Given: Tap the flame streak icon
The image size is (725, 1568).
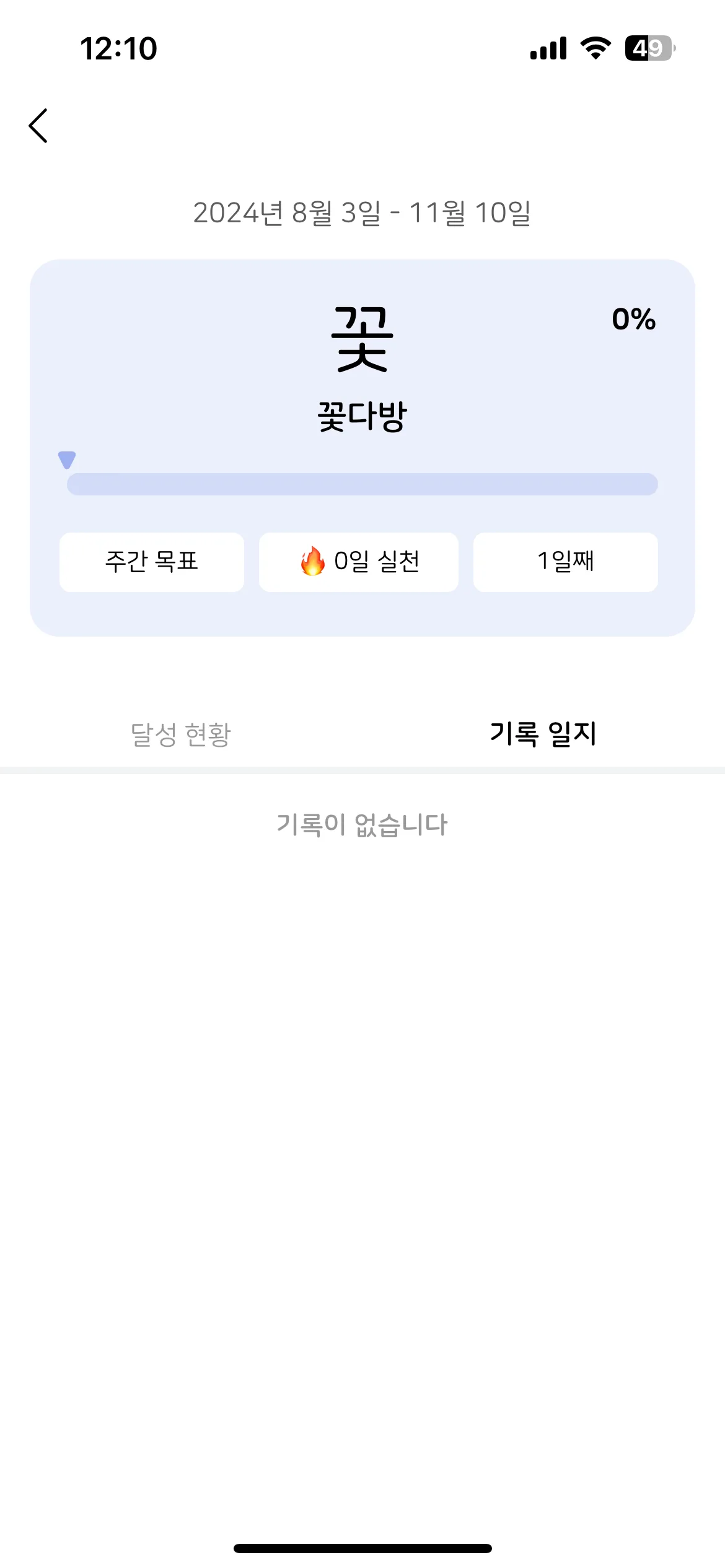Looking at the screenshot, I should [312, 561].
